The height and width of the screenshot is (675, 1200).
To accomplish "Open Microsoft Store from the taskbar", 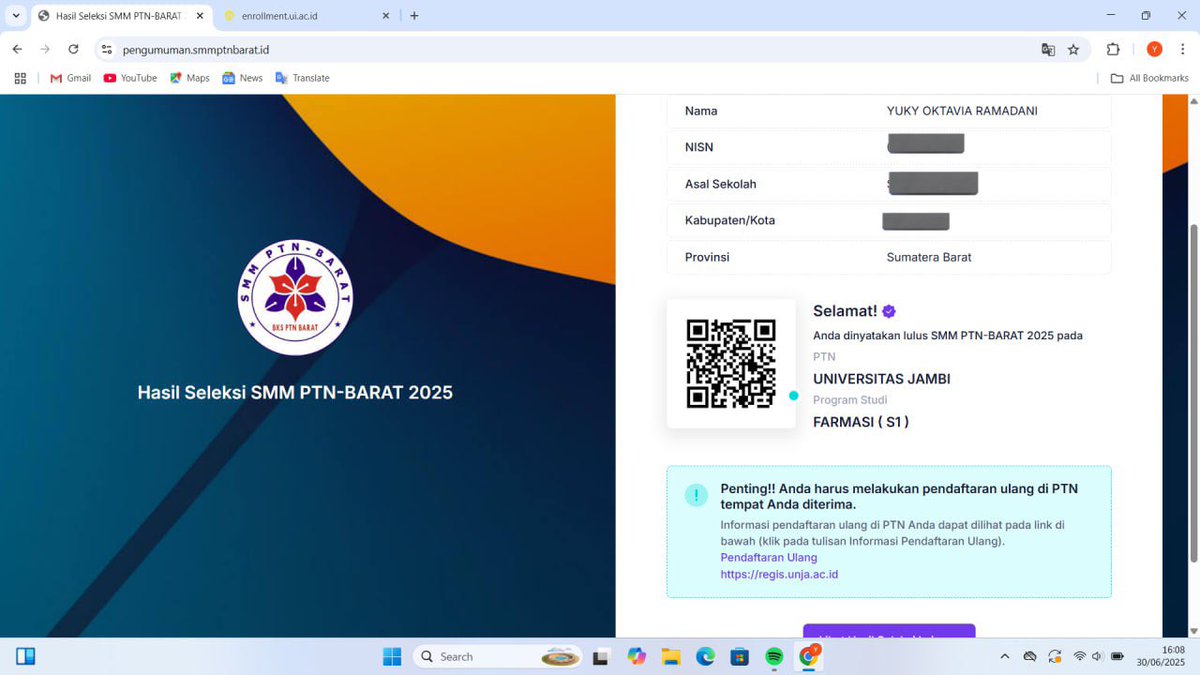I will click(x=739, y=657).
